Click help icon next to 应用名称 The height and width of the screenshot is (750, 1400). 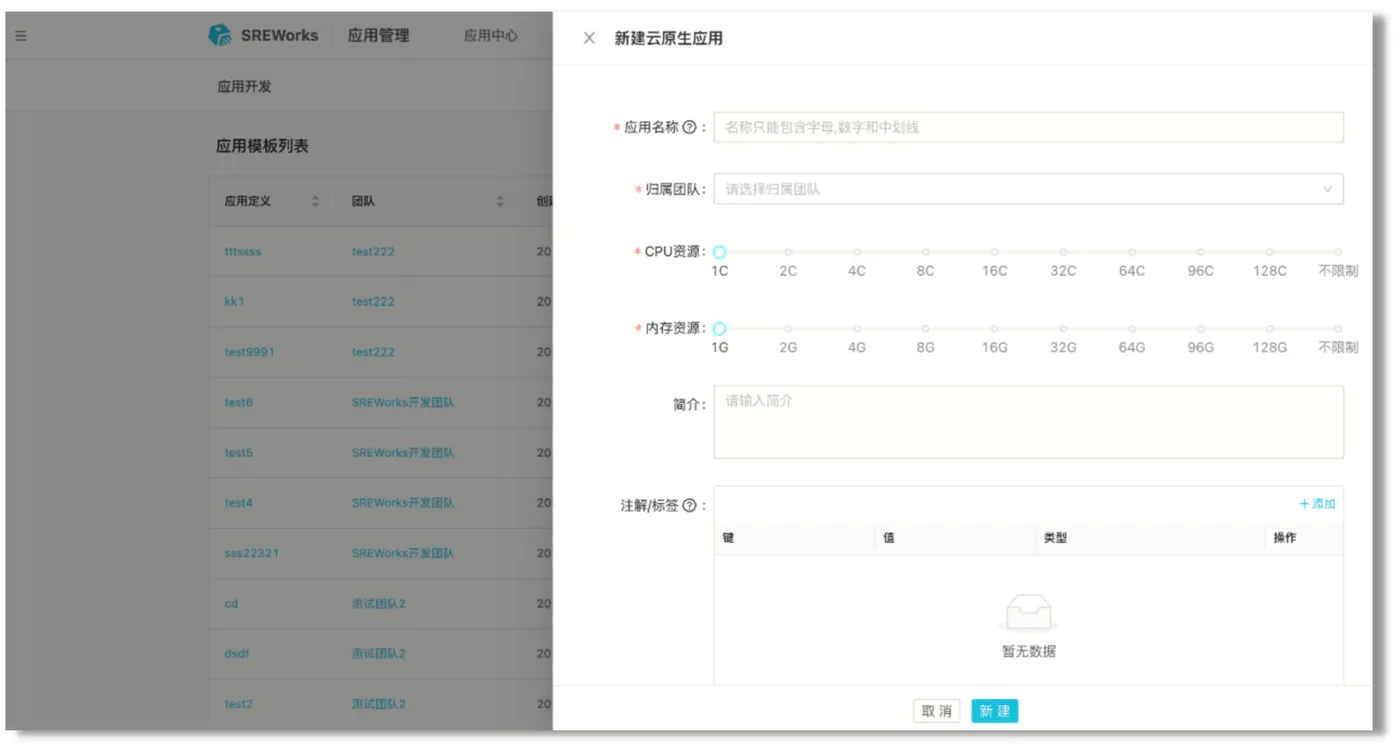[689, 128]
